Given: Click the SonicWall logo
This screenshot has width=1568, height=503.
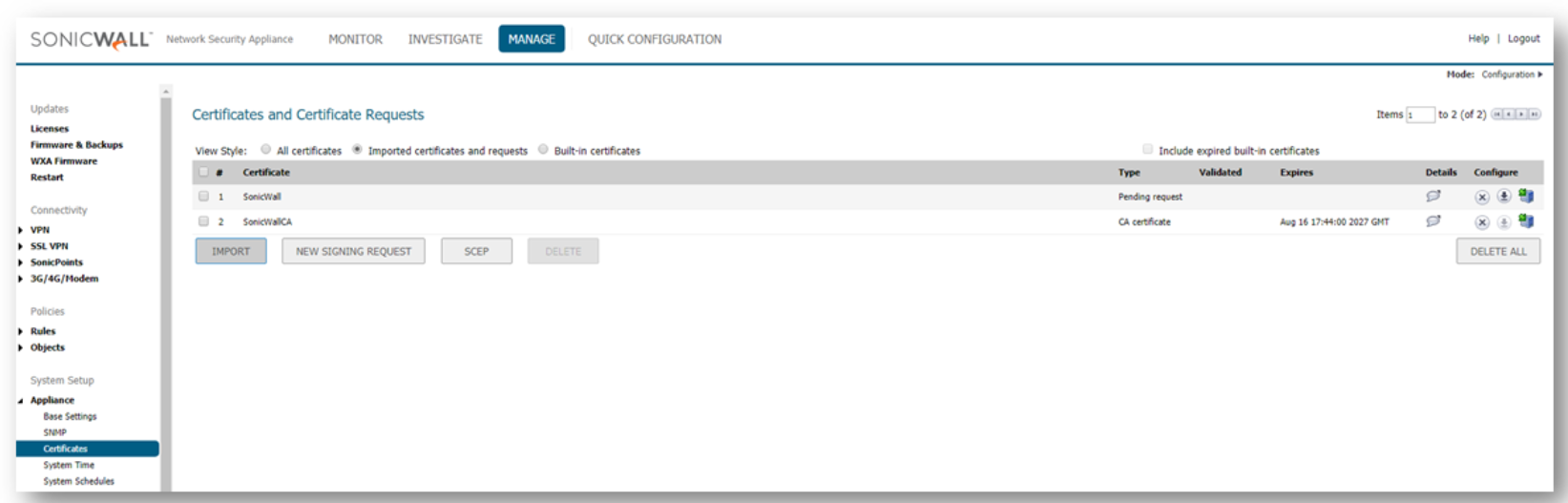Looking at the screenshot, I should [91, 39].
